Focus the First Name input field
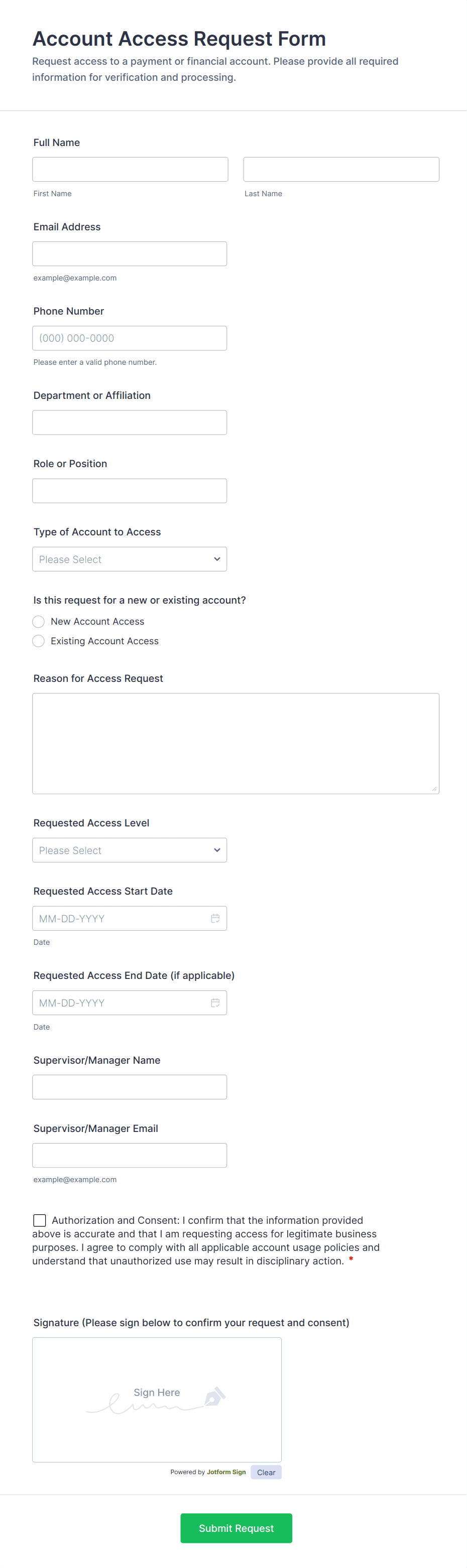The height and width of the screenshot is (1568, 467). tap(130, 169)
